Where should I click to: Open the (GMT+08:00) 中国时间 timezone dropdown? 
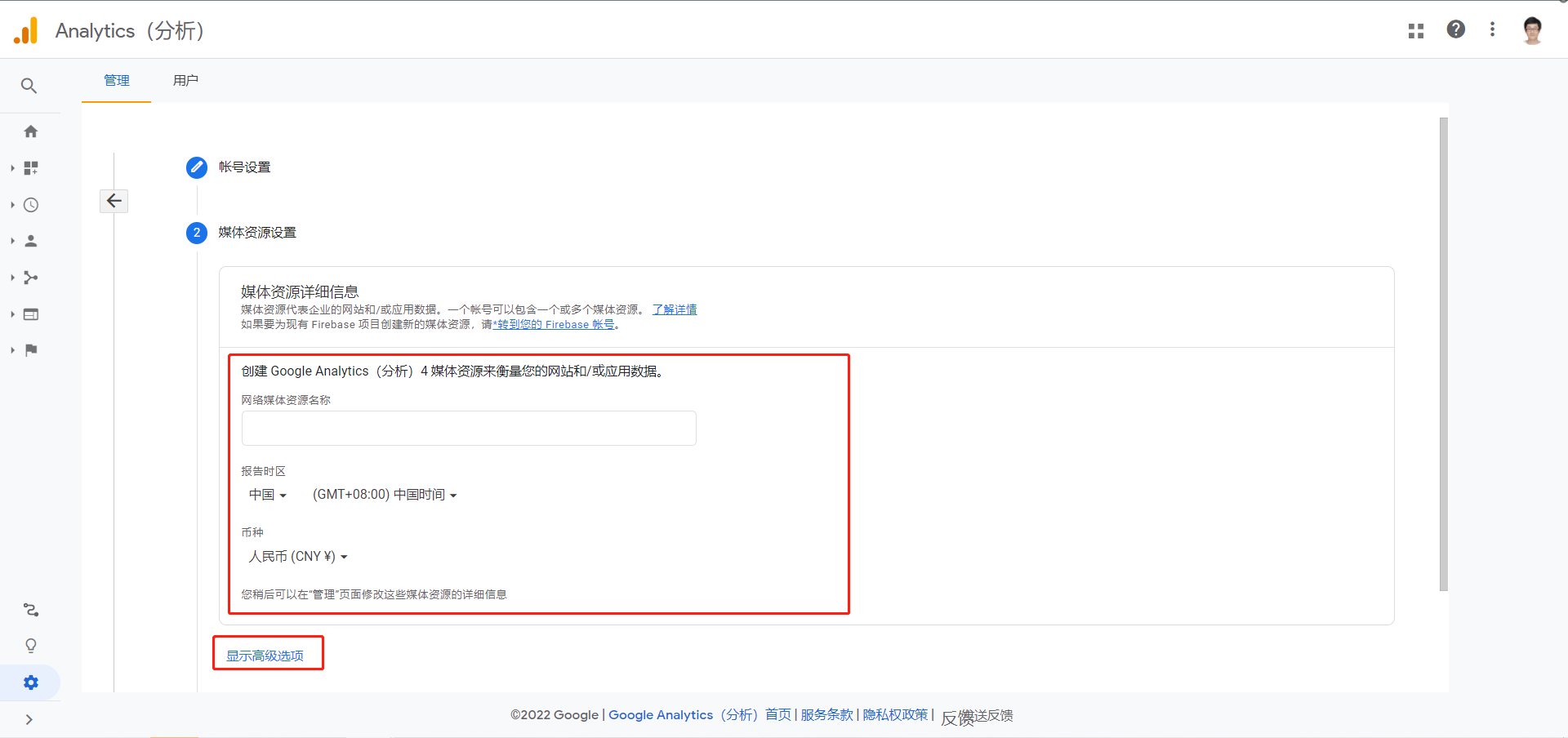(385, 495)
